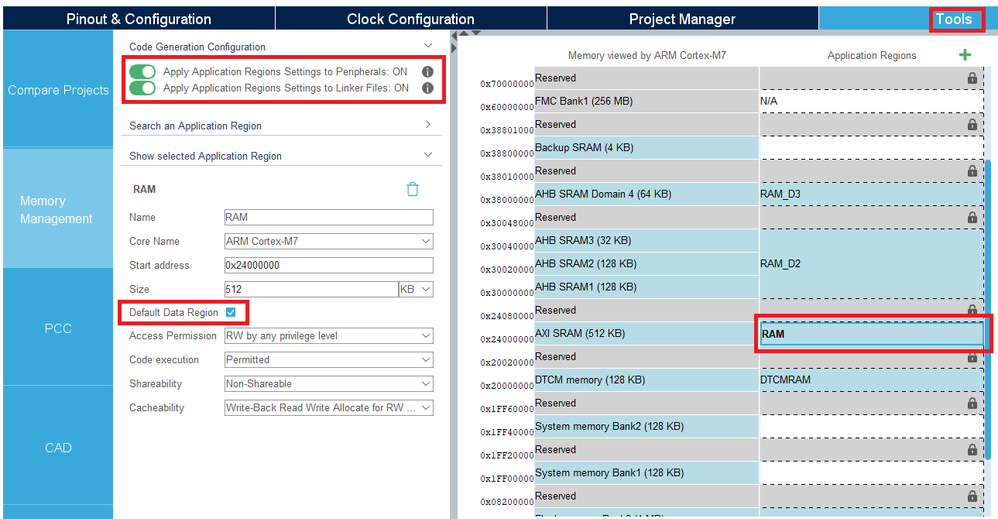Open the Code execution dropdown
The height and width of the screenshot is (519, 998).
328,360
